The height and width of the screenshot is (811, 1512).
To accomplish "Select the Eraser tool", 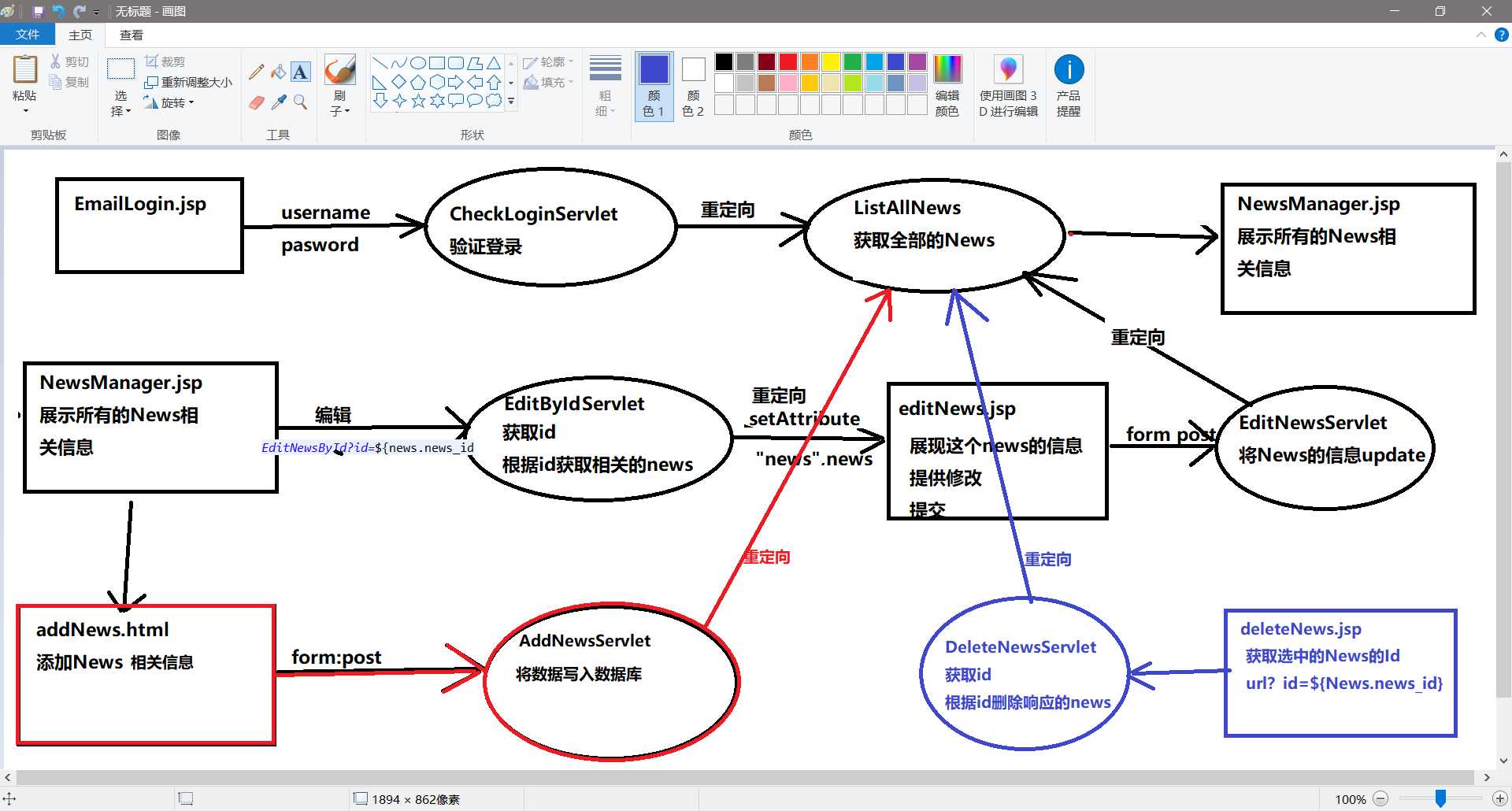I will point(256,102).
